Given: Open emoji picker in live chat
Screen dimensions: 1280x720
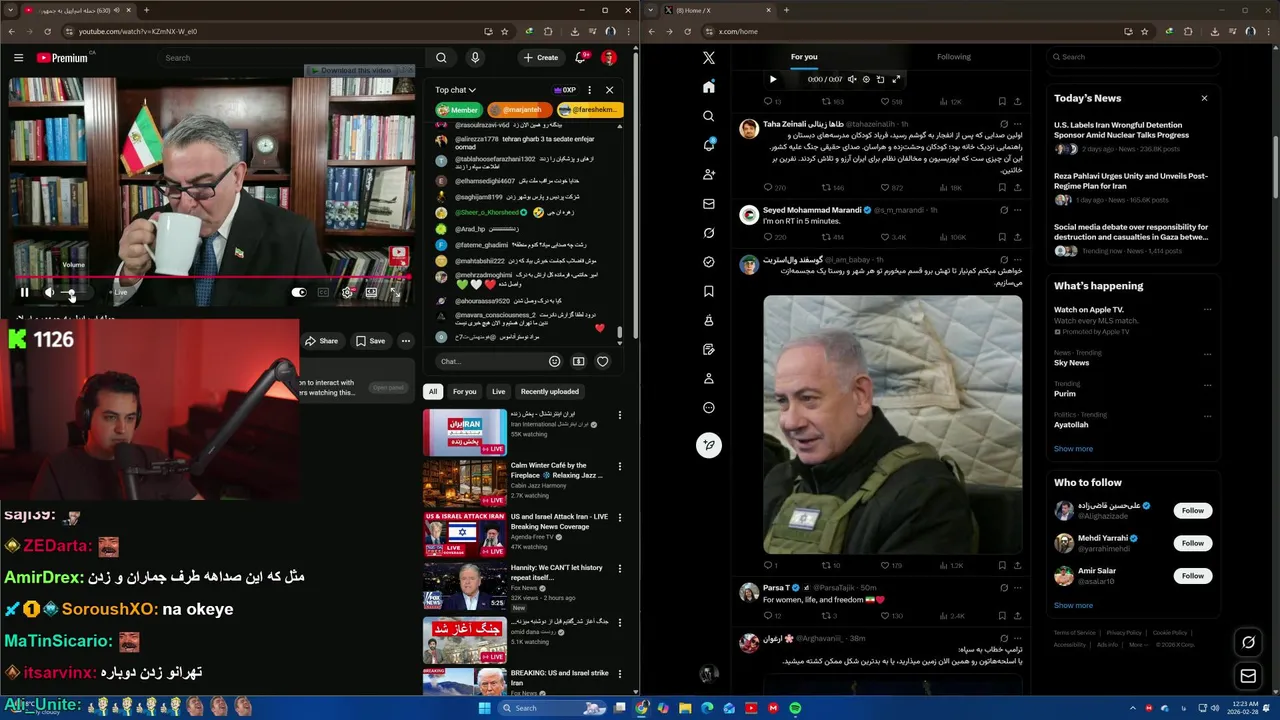Looking at the screenshot, I should pos(555,361).
